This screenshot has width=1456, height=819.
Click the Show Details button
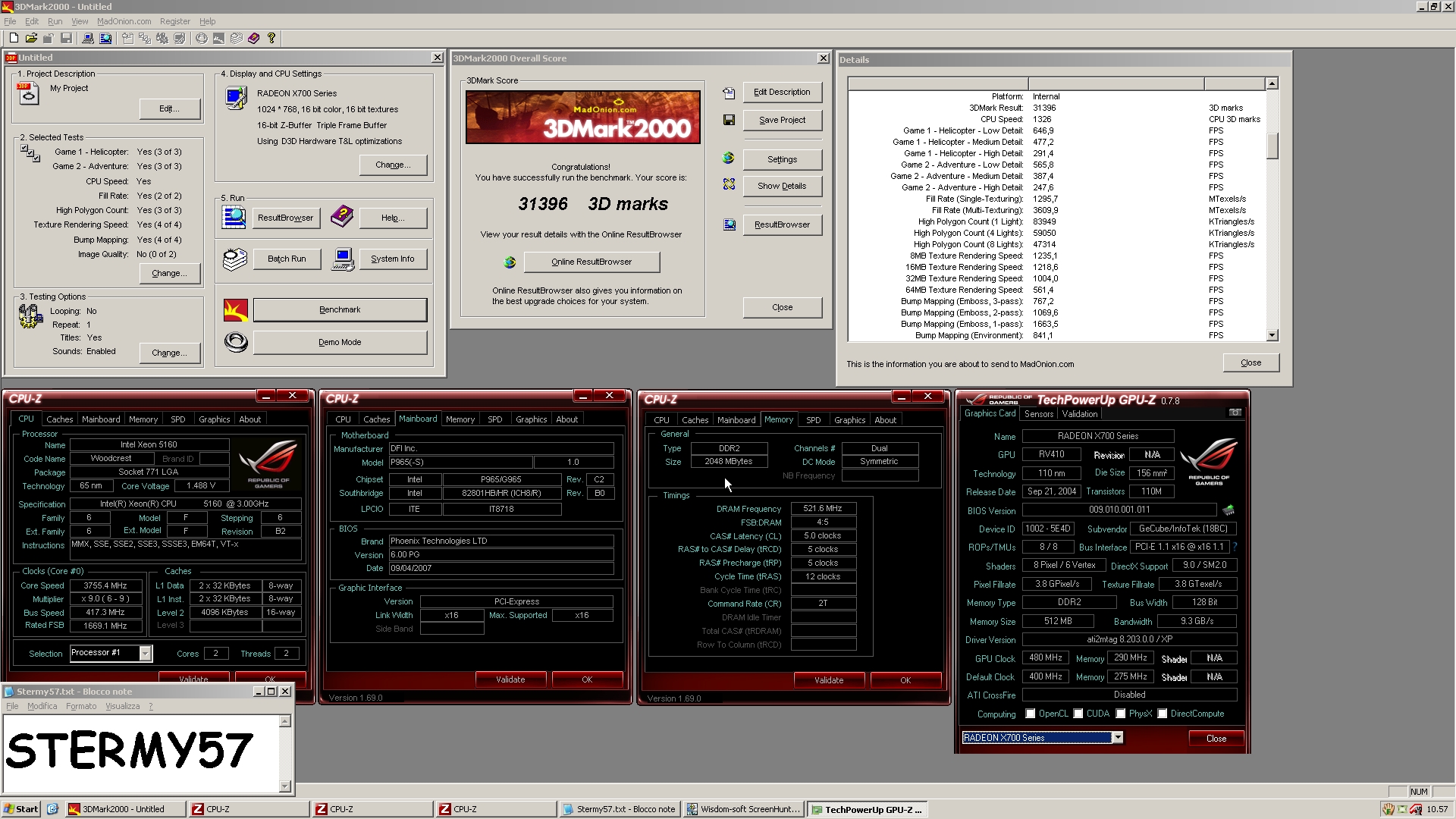pyautogui.click(x=782, y=186)
